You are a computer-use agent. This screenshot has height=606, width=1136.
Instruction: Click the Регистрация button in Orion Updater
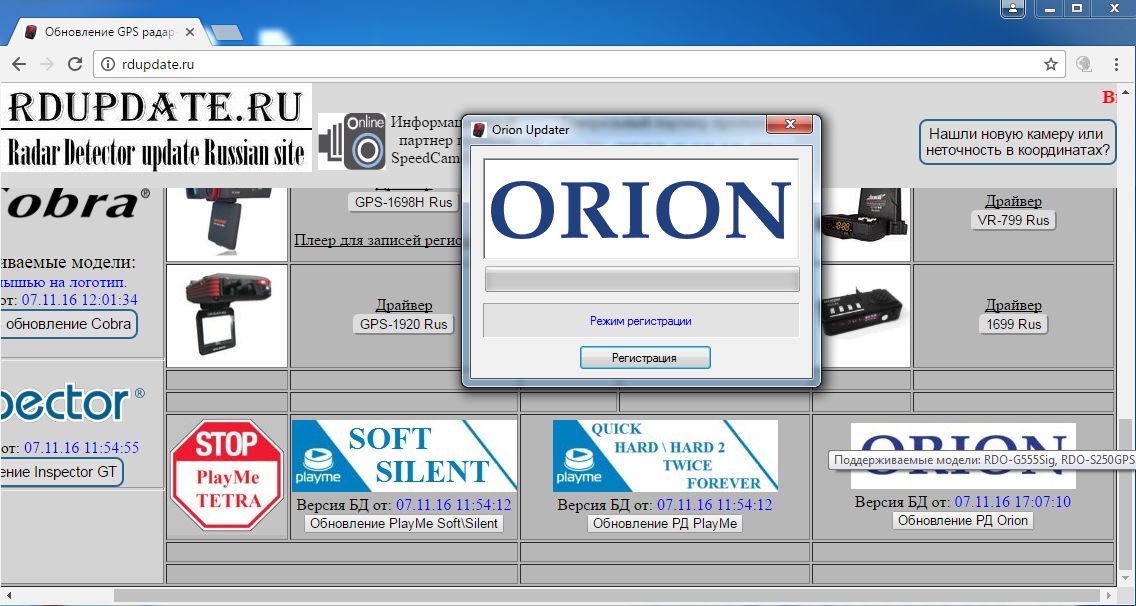(x=645, y=357)
